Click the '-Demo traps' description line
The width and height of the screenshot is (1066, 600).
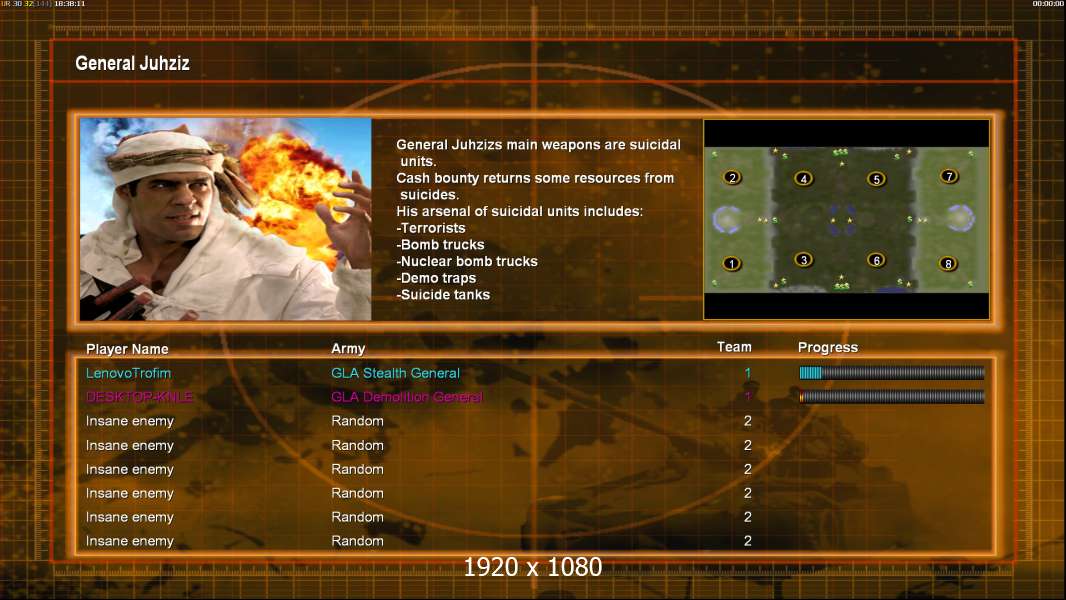coord(436,278)
